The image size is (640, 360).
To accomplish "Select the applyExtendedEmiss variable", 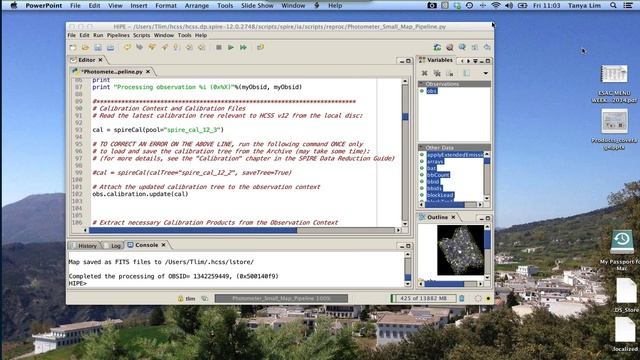I will 455,155.
